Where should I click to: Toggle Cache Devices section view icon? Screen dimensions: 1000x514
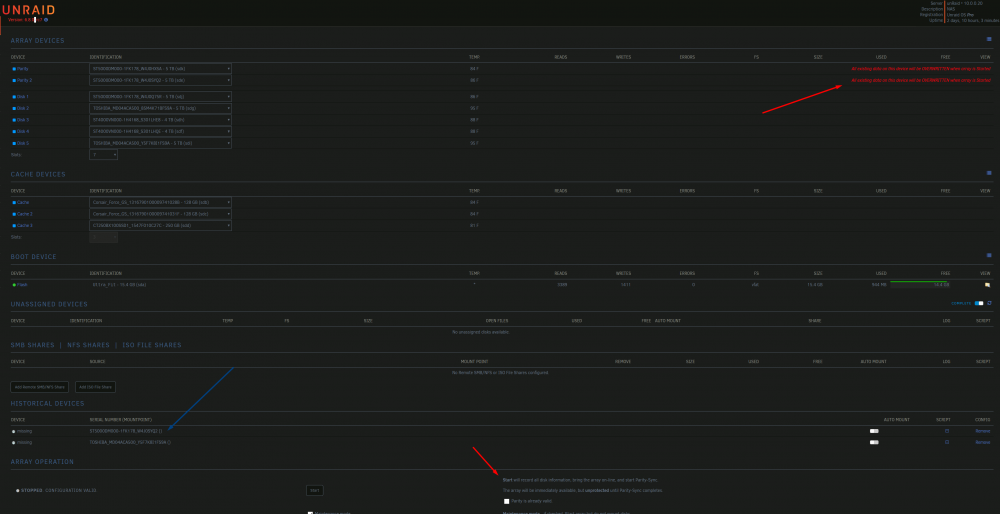(x=989, y=173)
